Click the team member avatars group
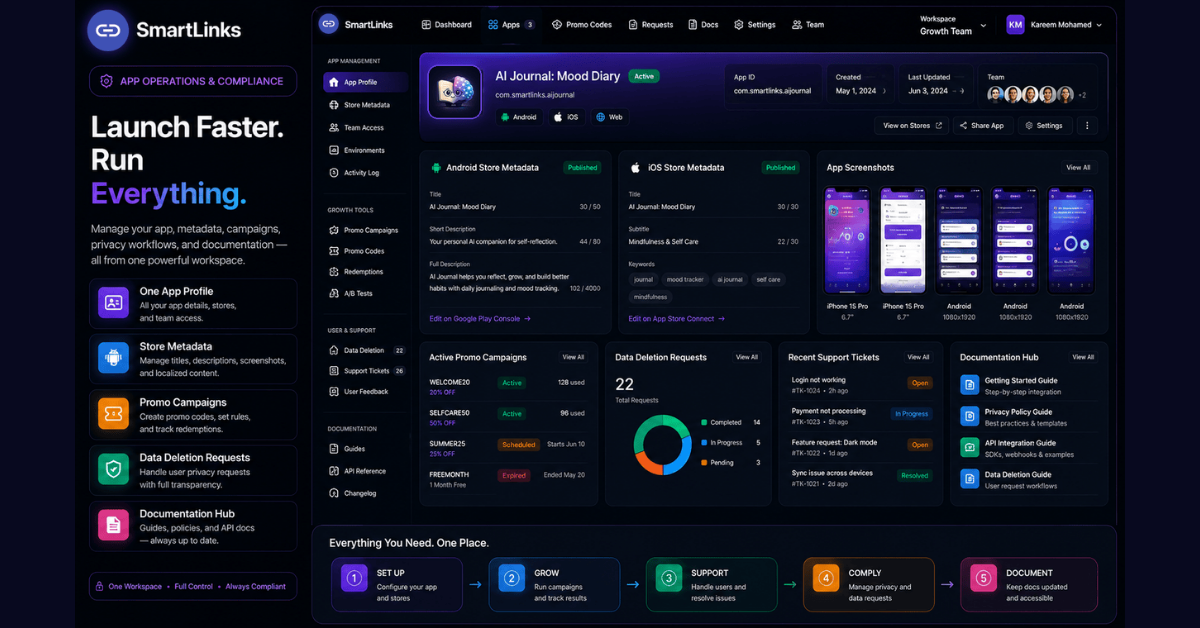The width and height of the screenshot is (1200, 628). pyautogui.click(x=1030, y=95)
